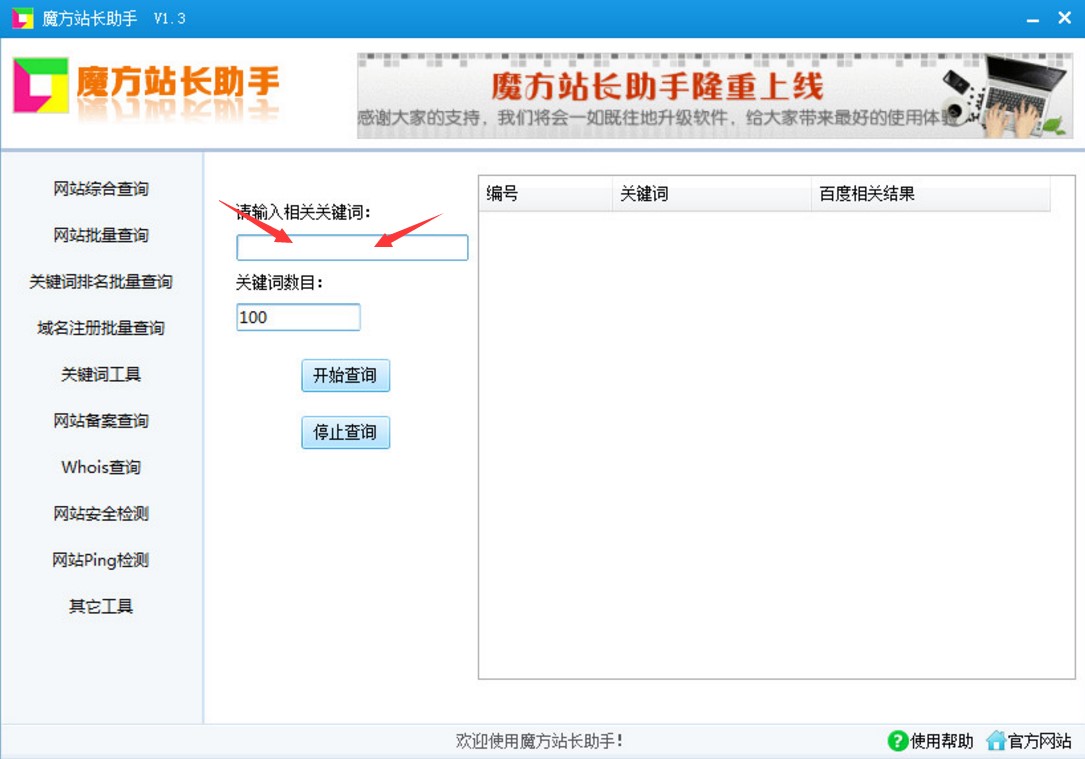Sort by the 编号 column header
Viewport: 1085px width, 759px height.
pos(545,194)
